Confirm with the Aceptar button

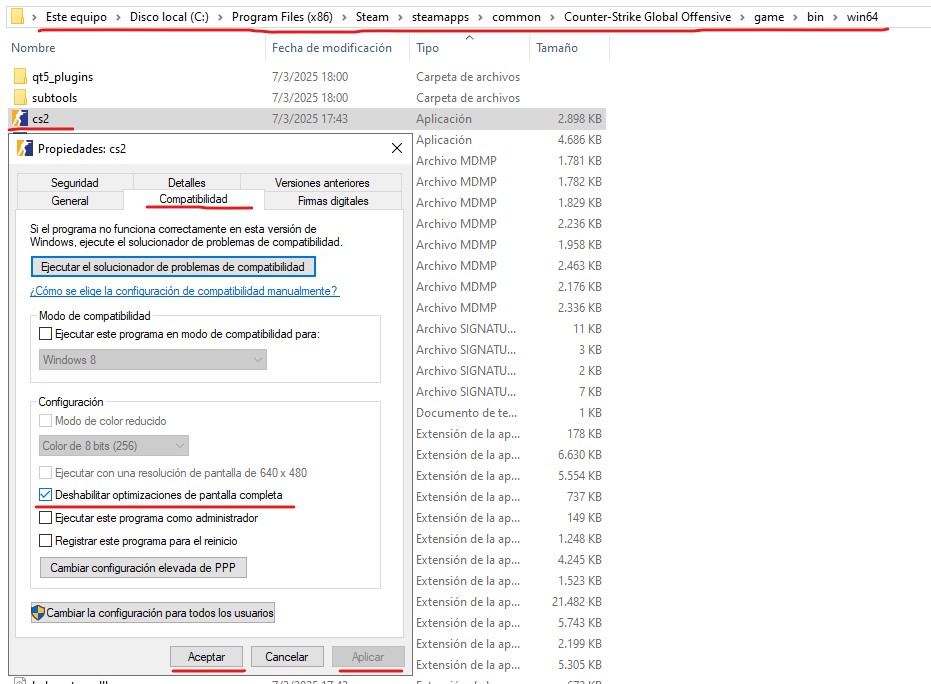pyautogui.click(x=206, y=657)
